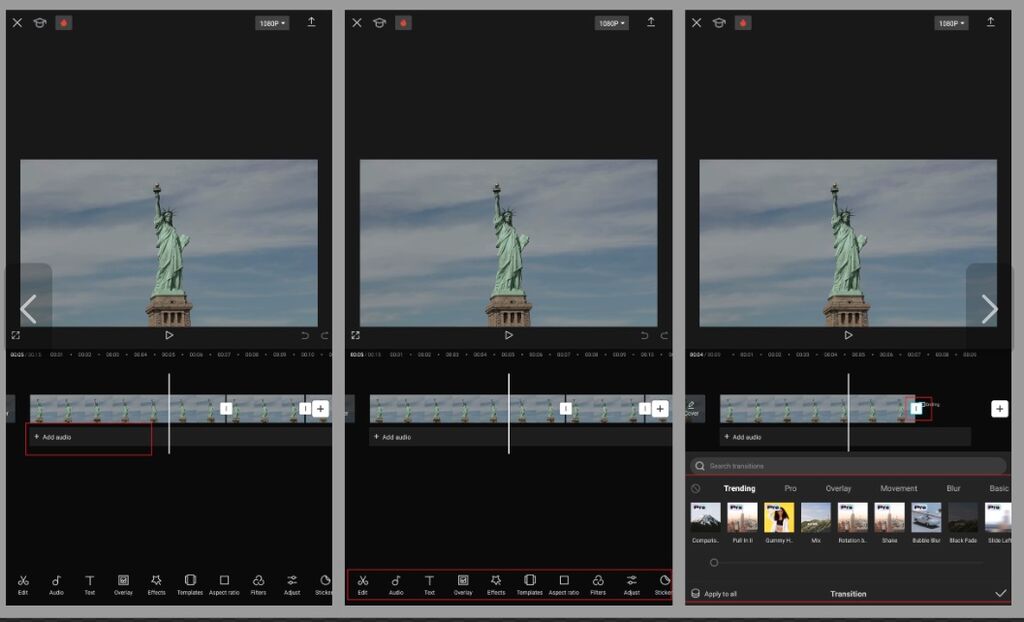Choose the Mix transition thumbnail
The height and width of the screenshot is (622, 1024).
point(816,517)
